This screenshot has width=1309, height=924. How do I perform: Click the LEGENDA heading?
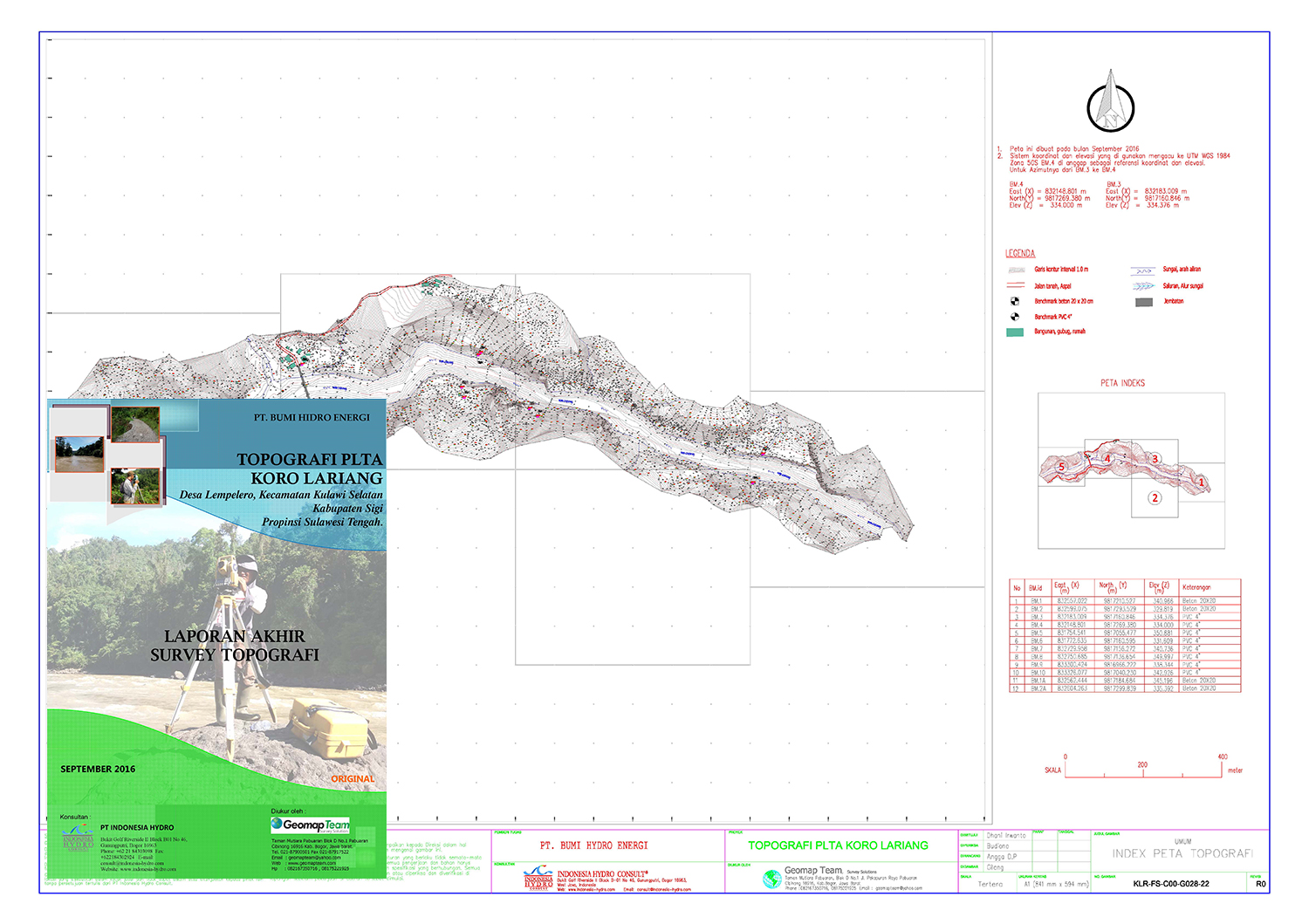coord(1020,254)
